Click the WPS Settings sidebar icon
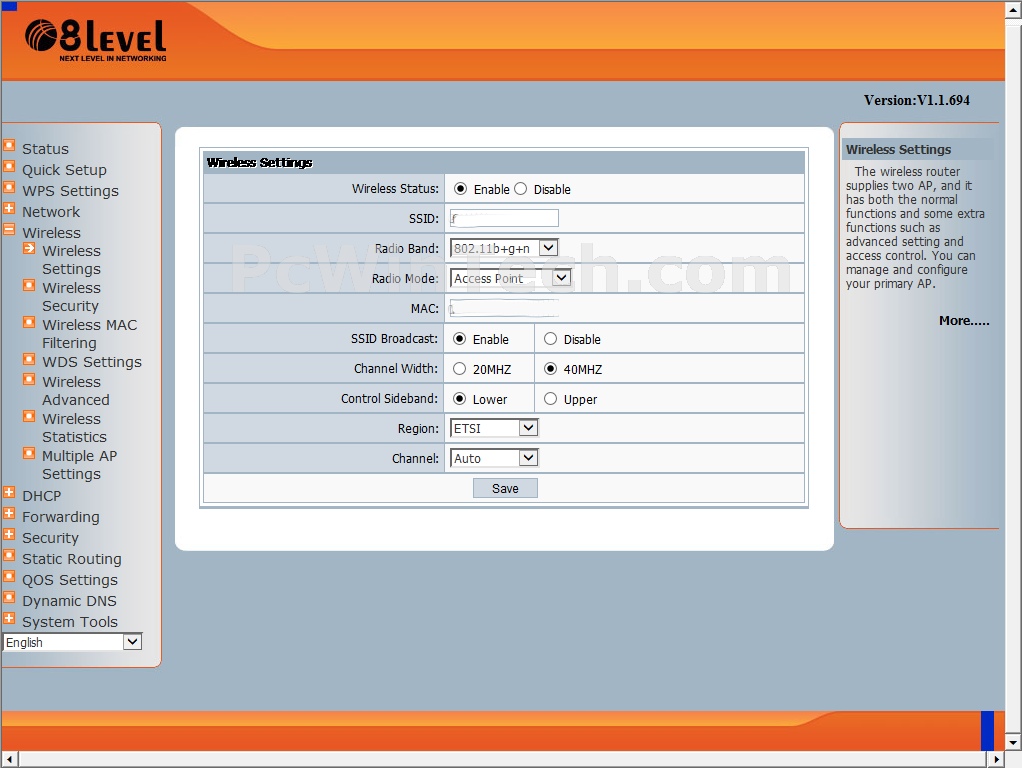This screenshot has height=768, width=1022. click(9, 188)
